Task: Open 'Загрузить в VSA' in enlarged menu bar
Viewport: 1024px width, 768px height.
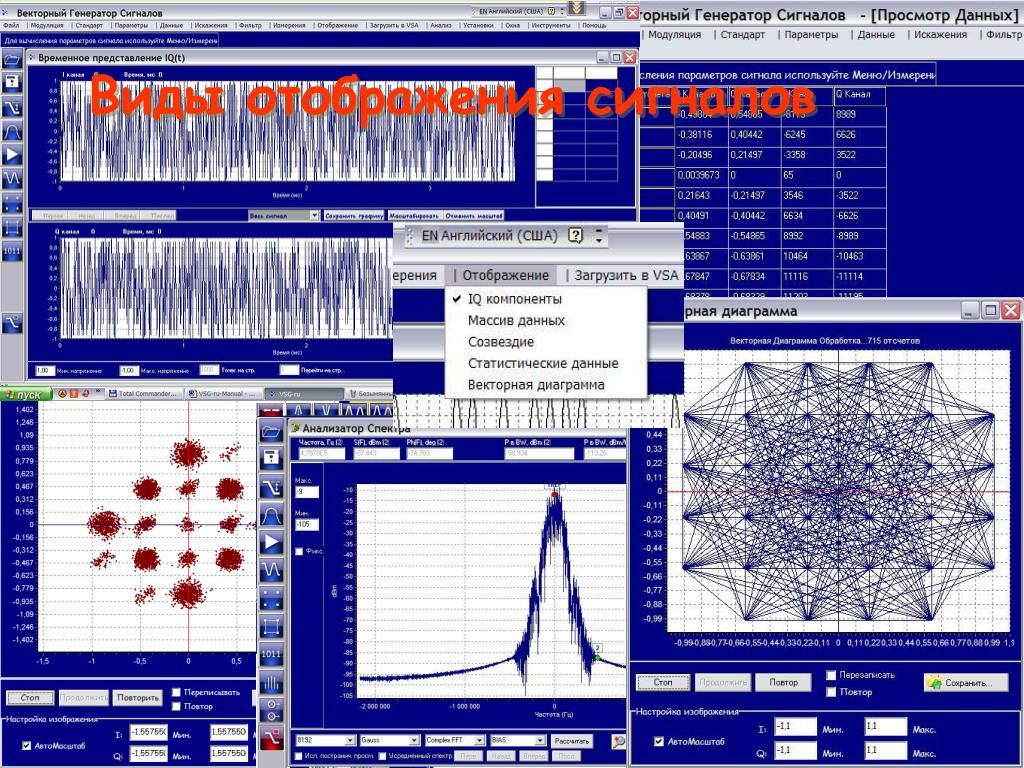Action: click(626, 276)
